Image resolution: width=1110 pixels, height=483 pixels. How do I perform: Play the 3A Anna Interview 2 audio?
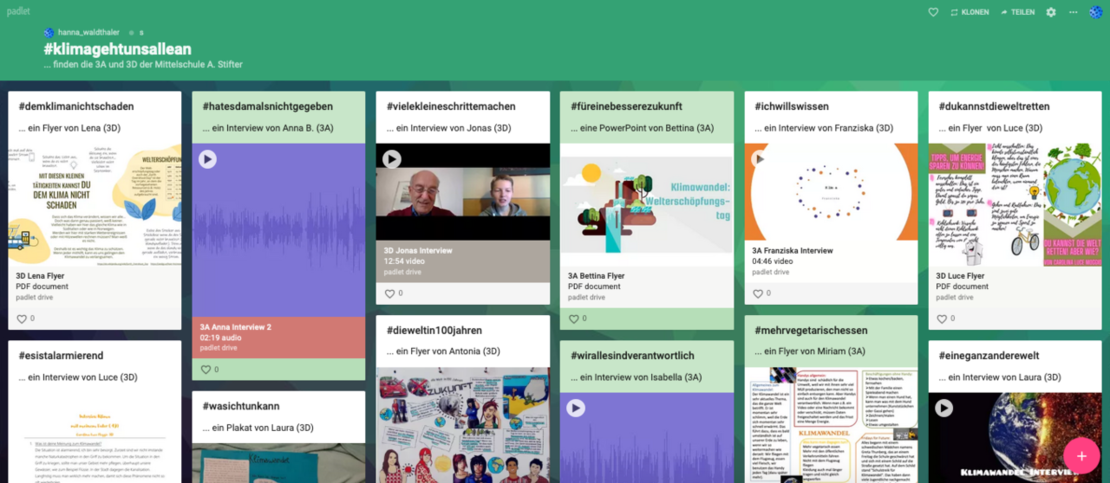pos(207,159)
